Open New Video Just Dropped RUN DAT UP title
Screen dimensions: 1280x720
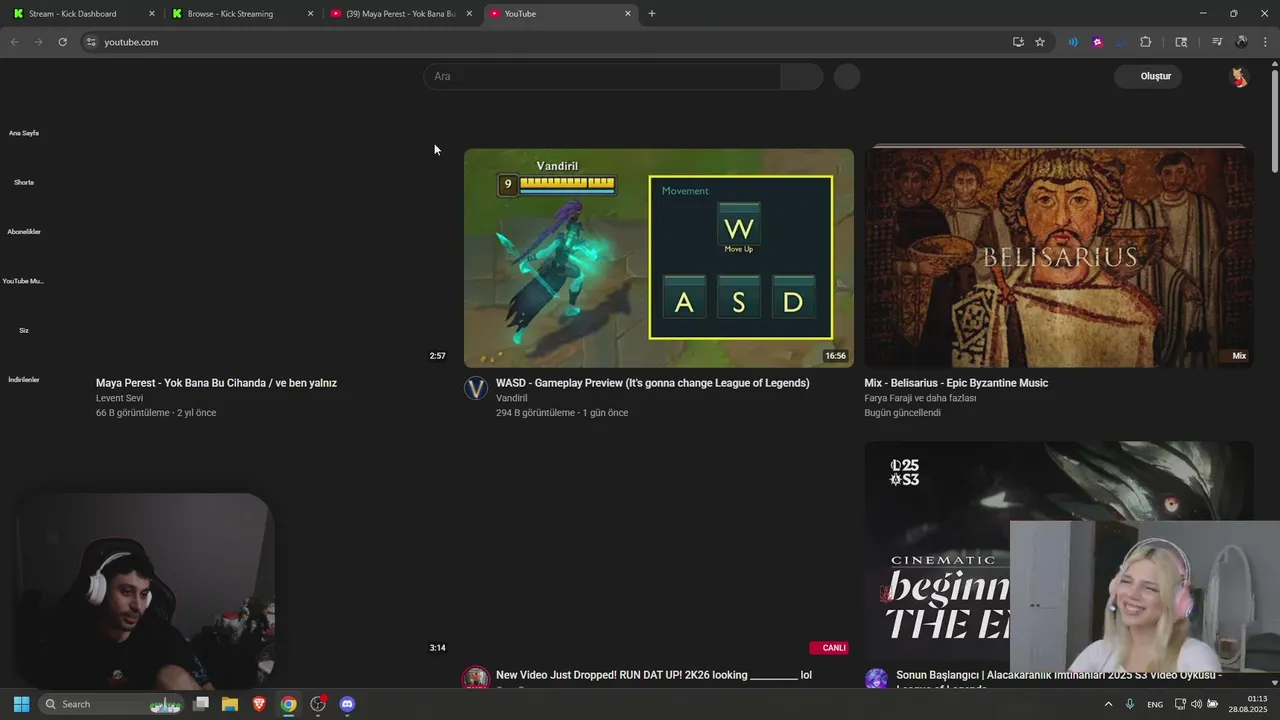654,675
